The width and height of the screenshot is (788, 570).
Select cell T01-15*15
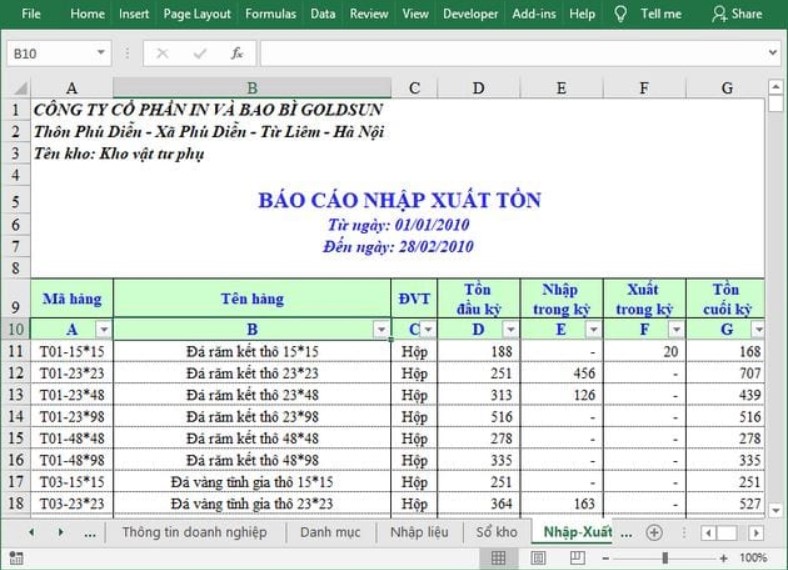(x=72, y=351)
